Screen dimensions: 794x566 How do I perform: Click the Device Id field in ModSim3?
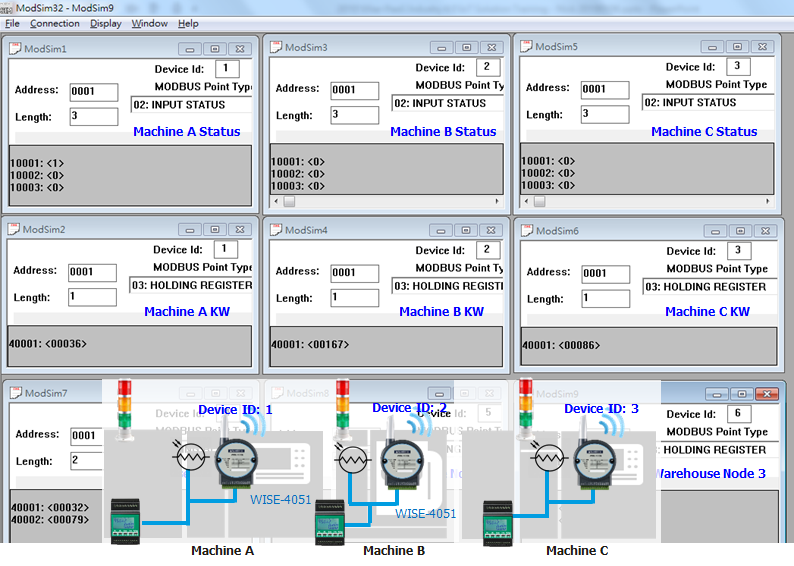(488, 67)
